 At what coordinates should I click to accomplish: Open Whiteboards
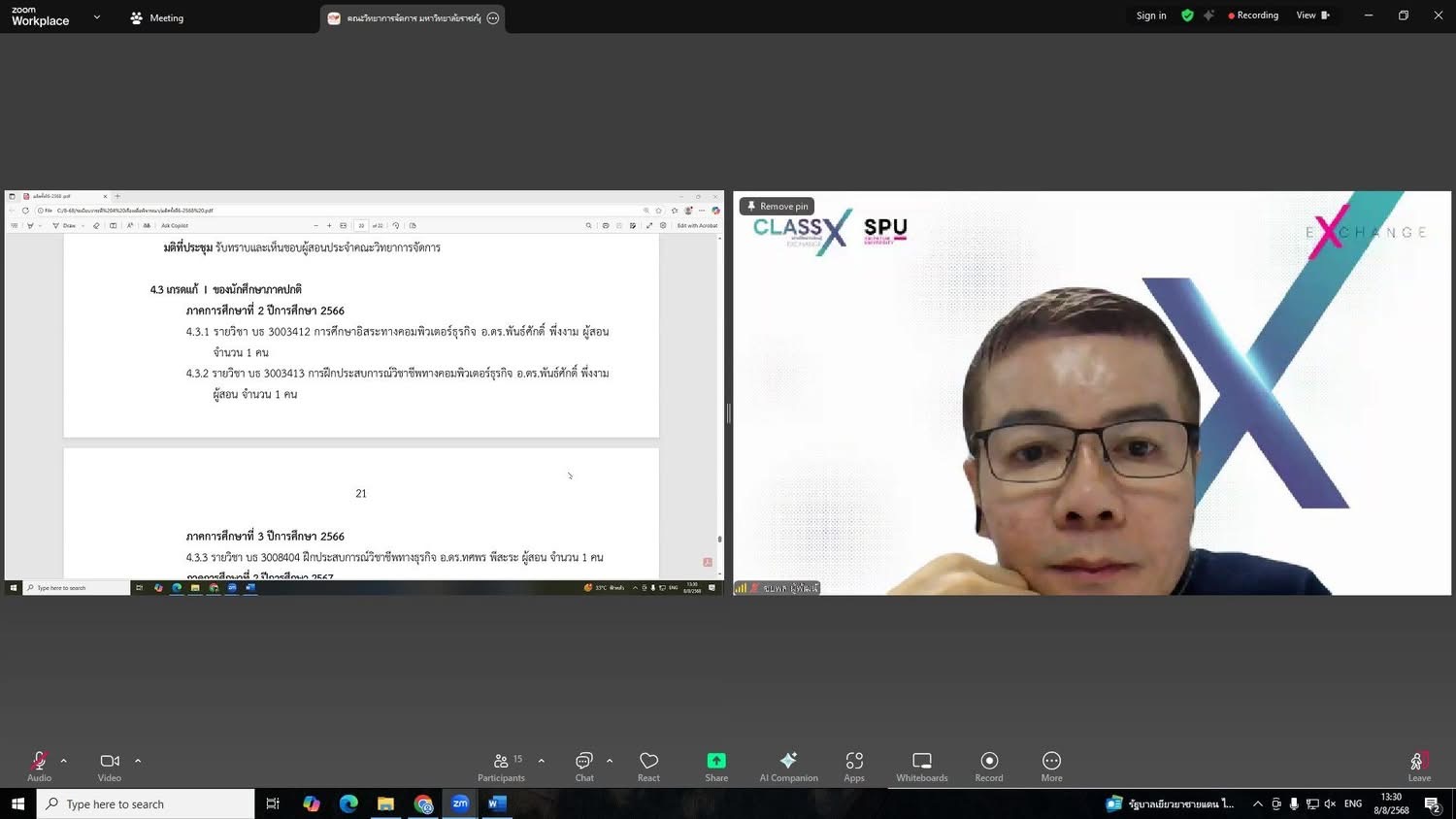922,766
